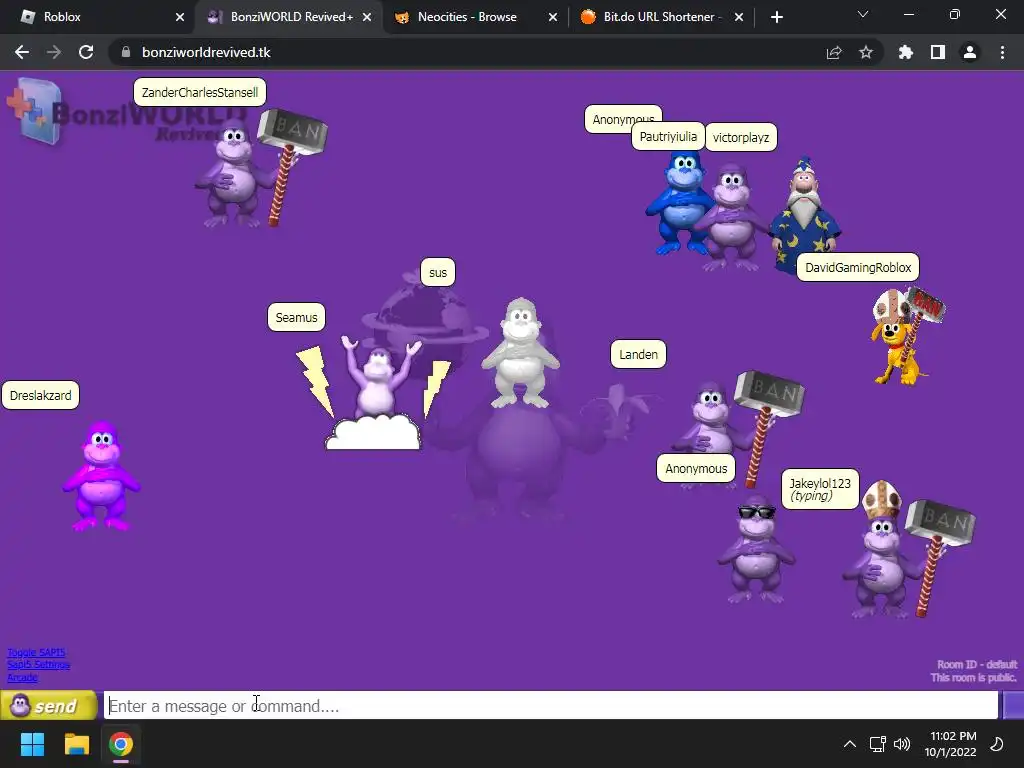Click the Seamus name tag
The height and width of the screenshot is (768, 1024).
(296, 317)
